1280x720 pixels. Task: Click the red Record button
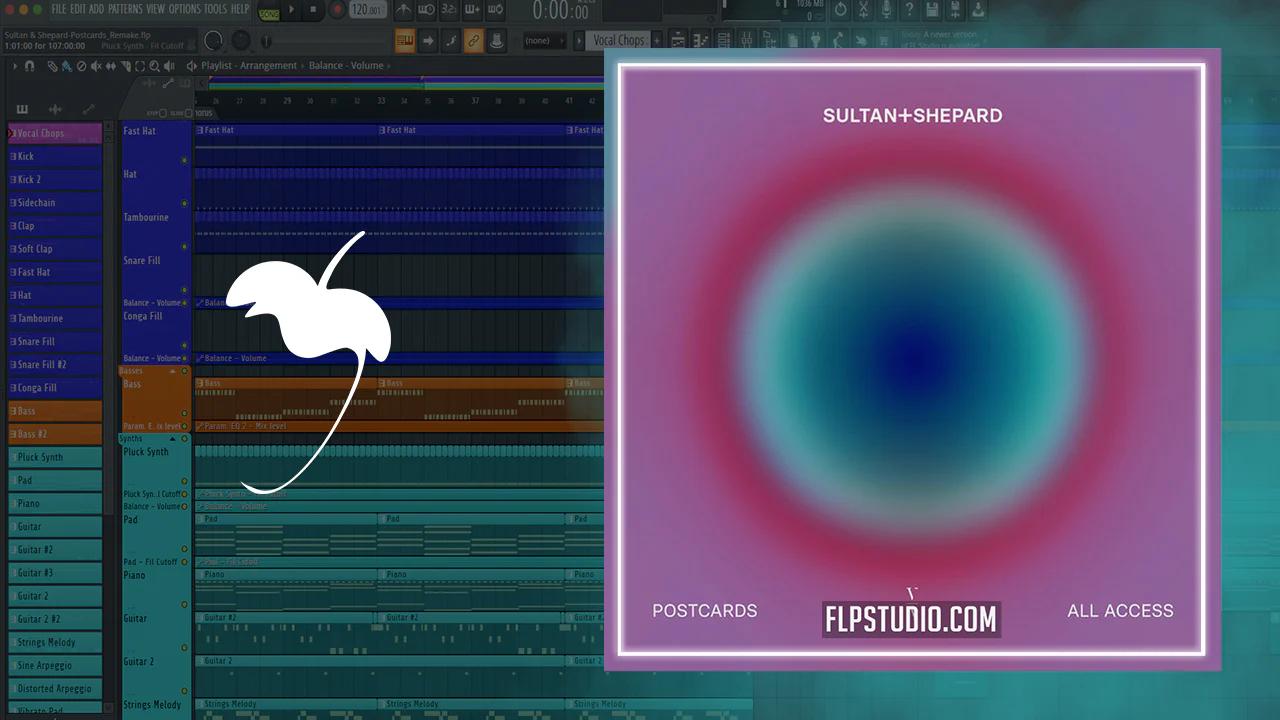click(337, 10)
